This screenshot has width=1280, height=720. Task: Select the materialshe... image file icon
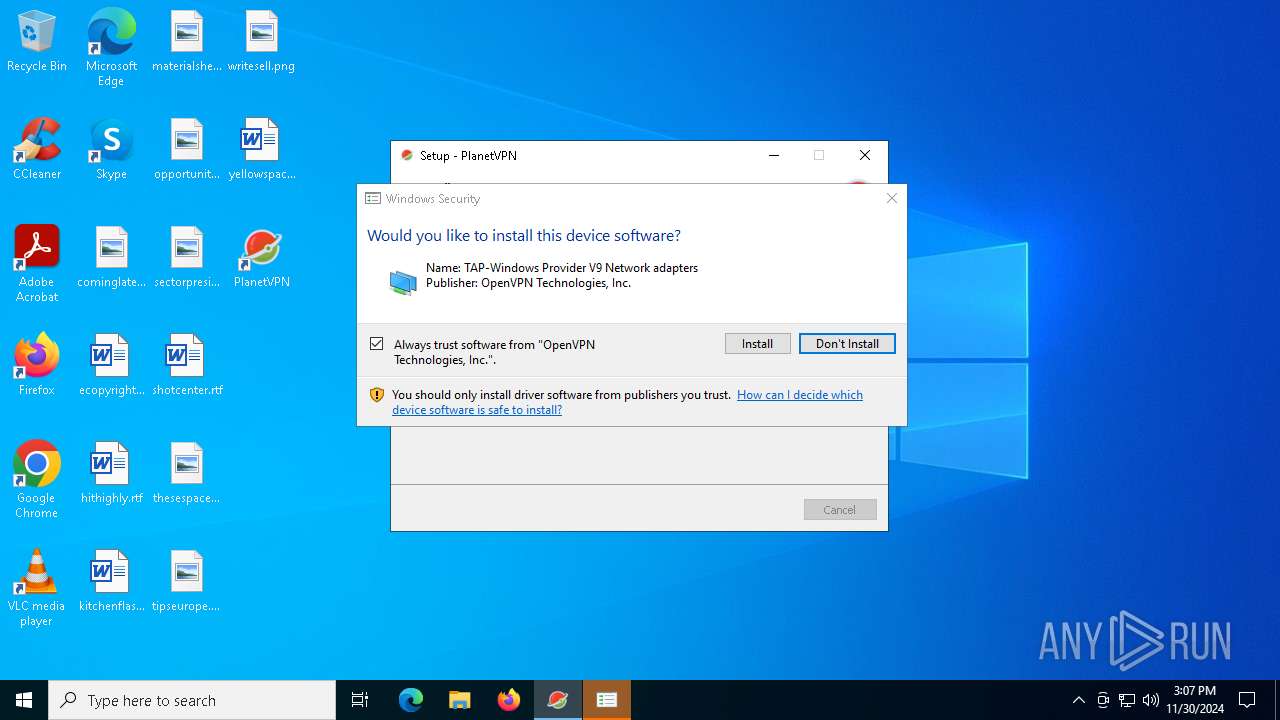point(187,42)
